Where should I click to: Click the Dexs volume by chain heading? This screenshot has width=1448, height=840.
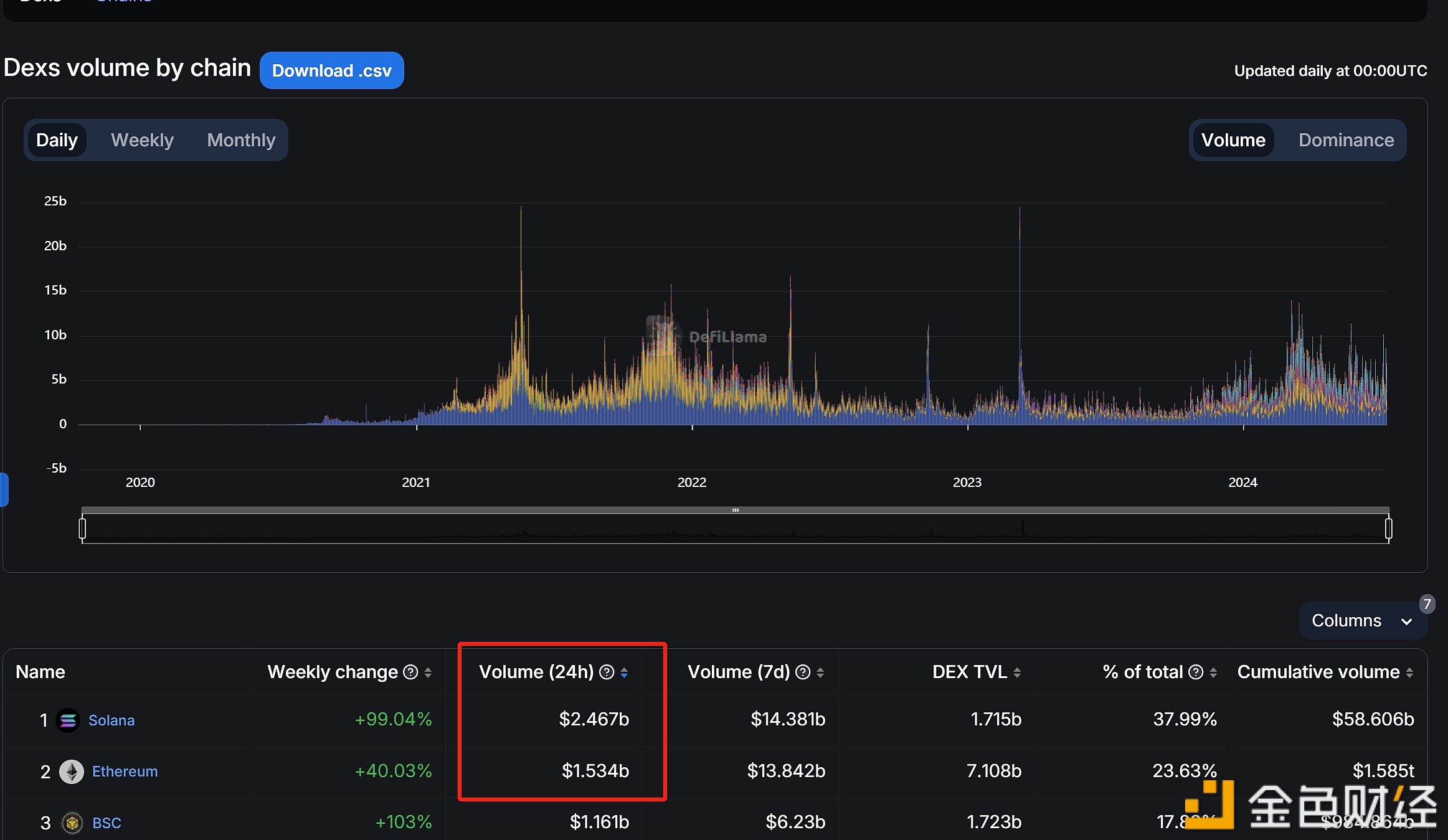pos(127,67)
